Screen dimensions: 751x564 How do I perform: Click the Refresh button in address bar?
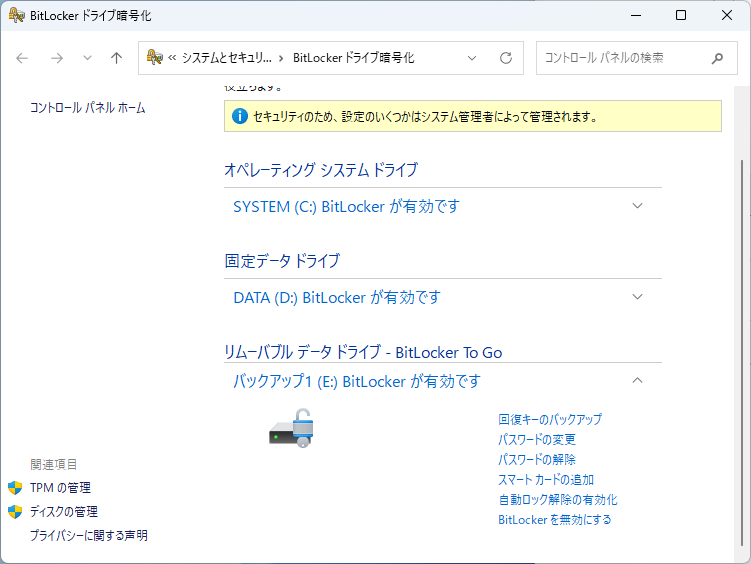click(506, 58)
